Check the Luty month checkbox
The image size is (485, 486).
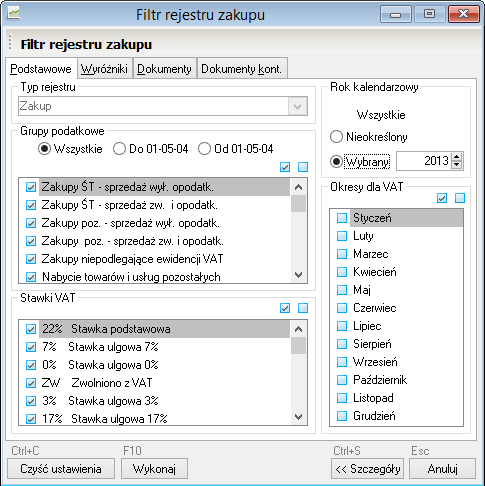coord(342,236)
